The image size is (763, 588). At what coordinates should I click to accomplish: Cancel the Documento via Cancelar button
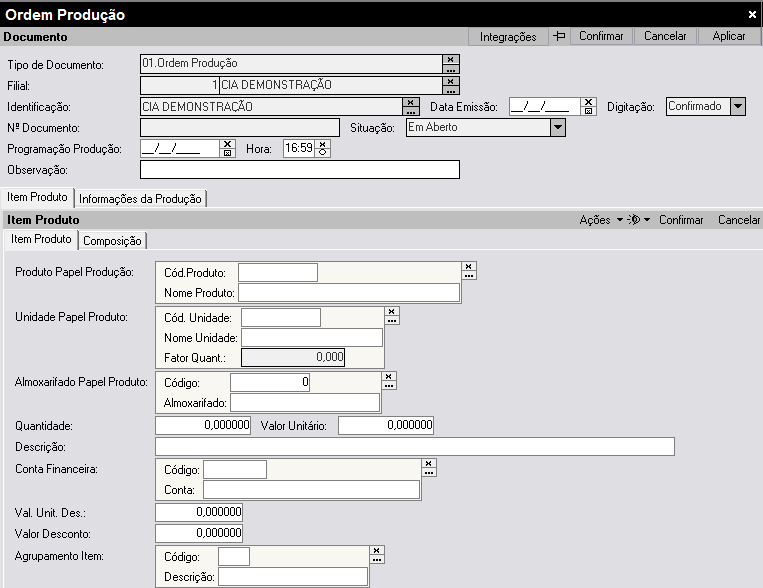coord(665,36)
